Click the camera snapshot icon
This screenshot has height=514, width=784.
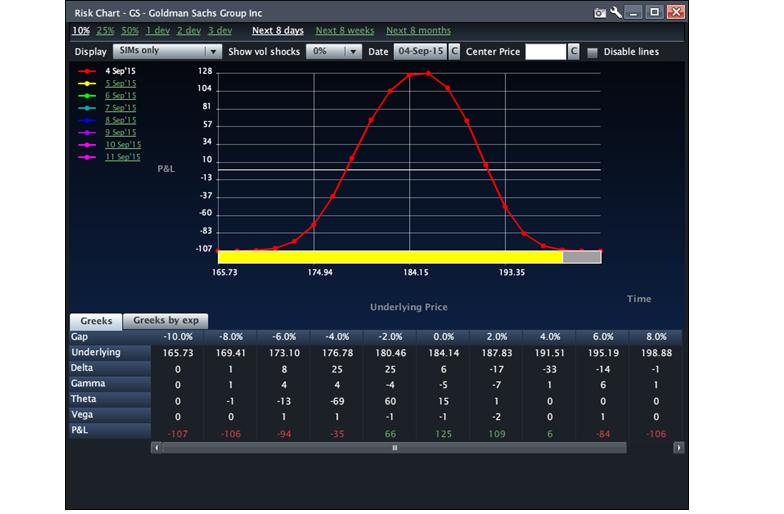pyautogui.click(x=600, y=13)
